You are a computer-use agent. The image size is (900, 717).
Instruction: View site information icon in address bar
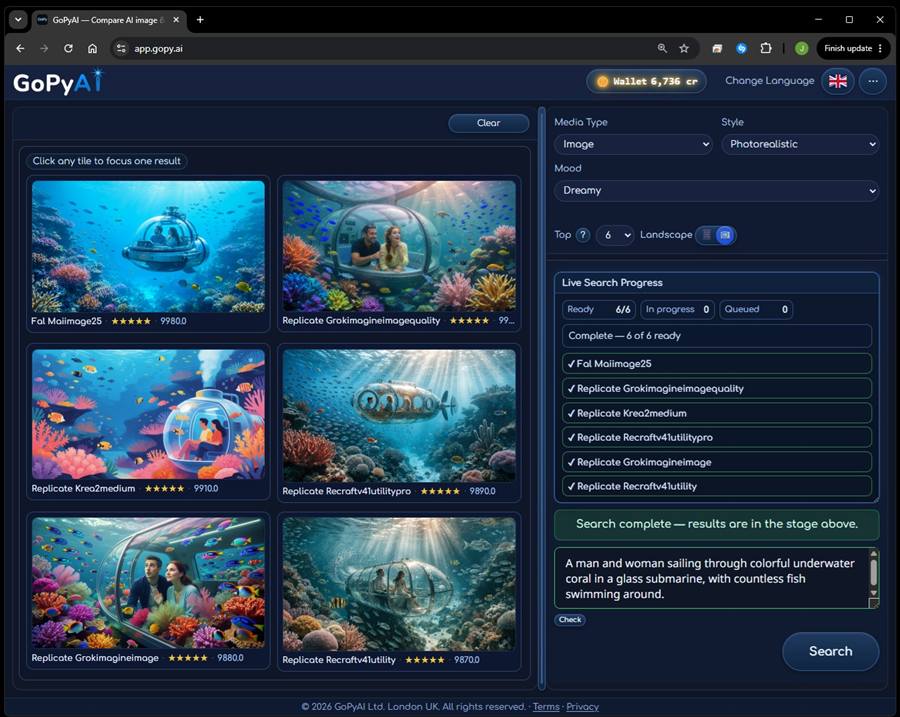click(121, 49)
